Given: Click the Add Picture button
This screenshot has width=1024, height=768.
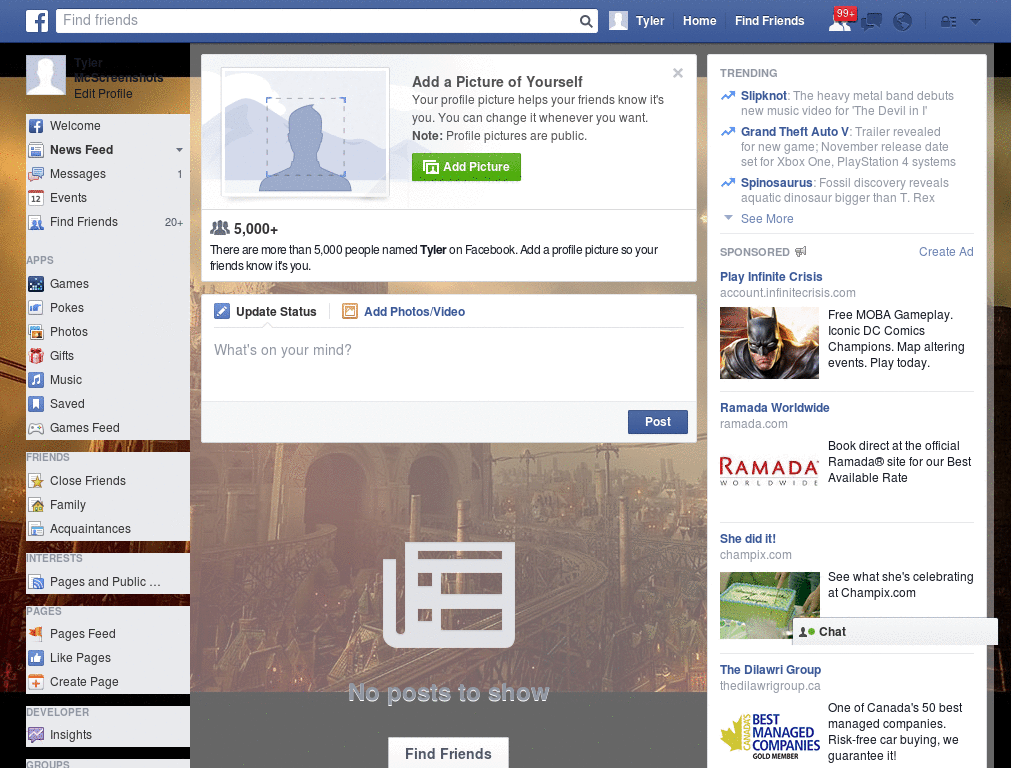Looking at the screenshot, I should coord(466,167).
